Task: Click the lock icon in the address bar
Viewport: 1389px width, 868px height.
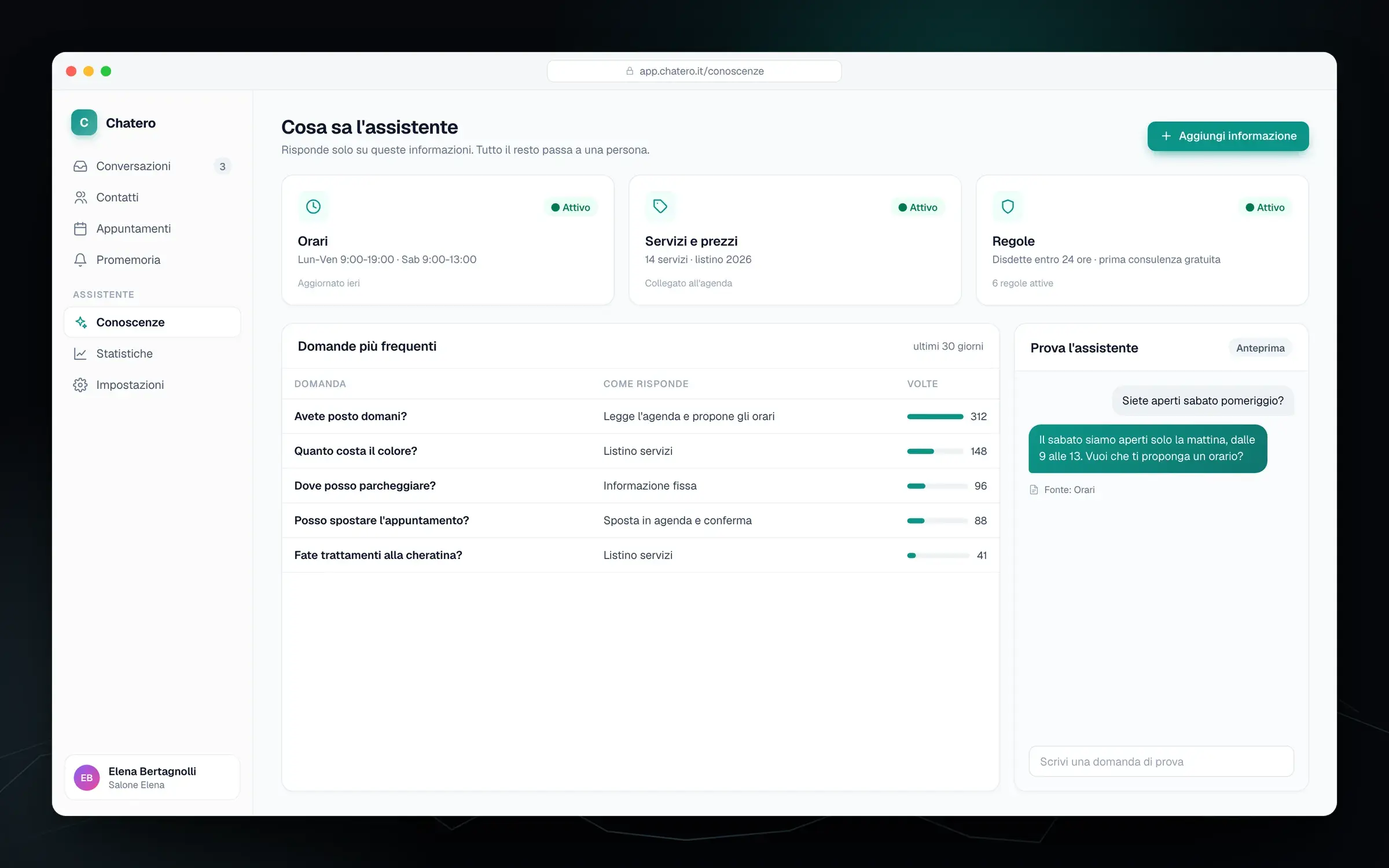Action: pyautogui.click(x=630, y=71)
